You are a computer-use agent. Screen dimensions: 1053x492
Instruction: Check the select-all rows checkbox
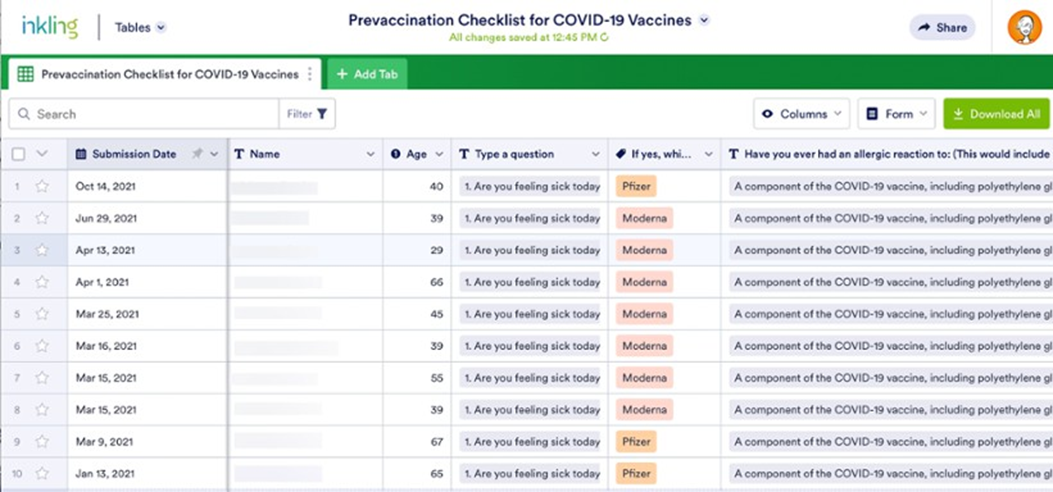coord(19,154)
